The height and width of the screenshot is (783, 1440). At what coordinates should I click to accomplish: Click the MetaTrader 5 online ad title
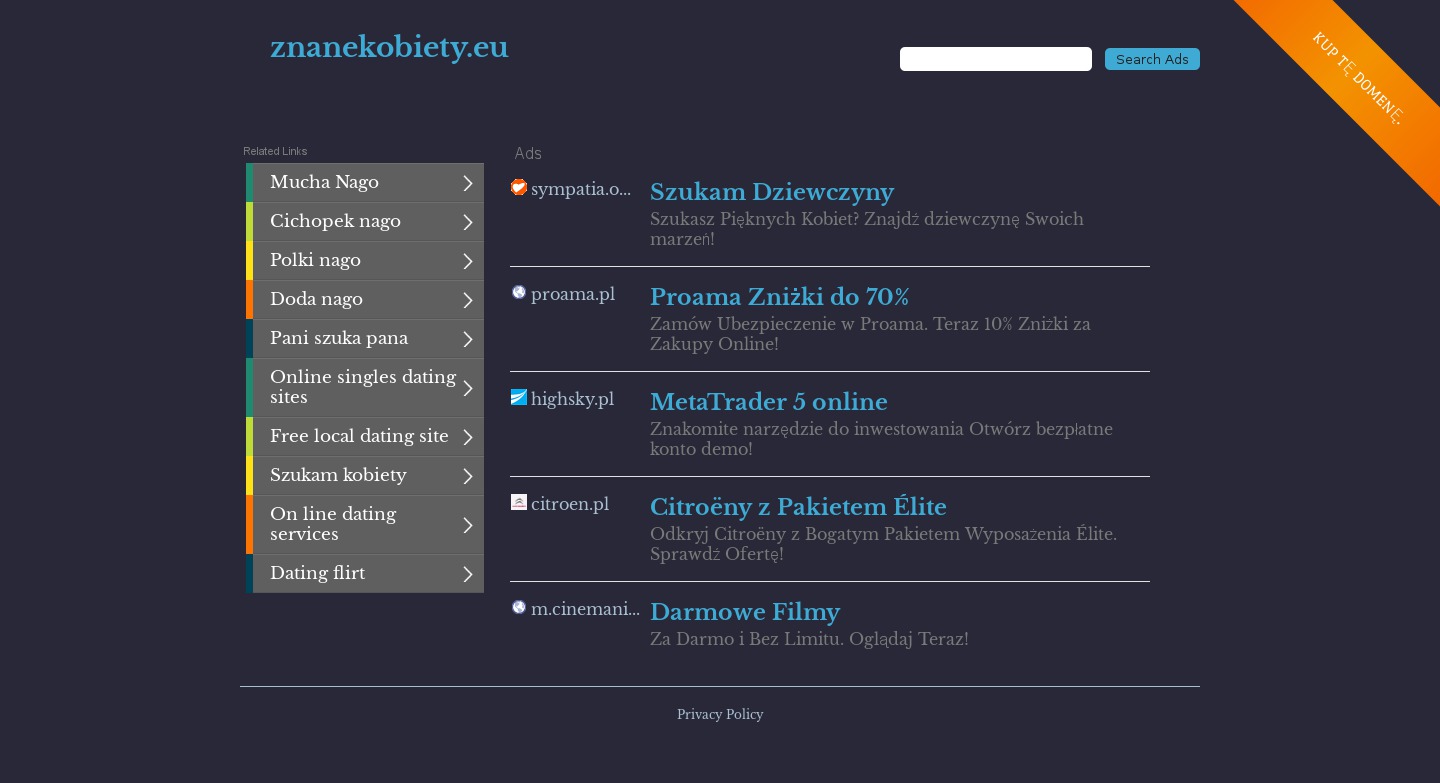(x=768, y=402)
